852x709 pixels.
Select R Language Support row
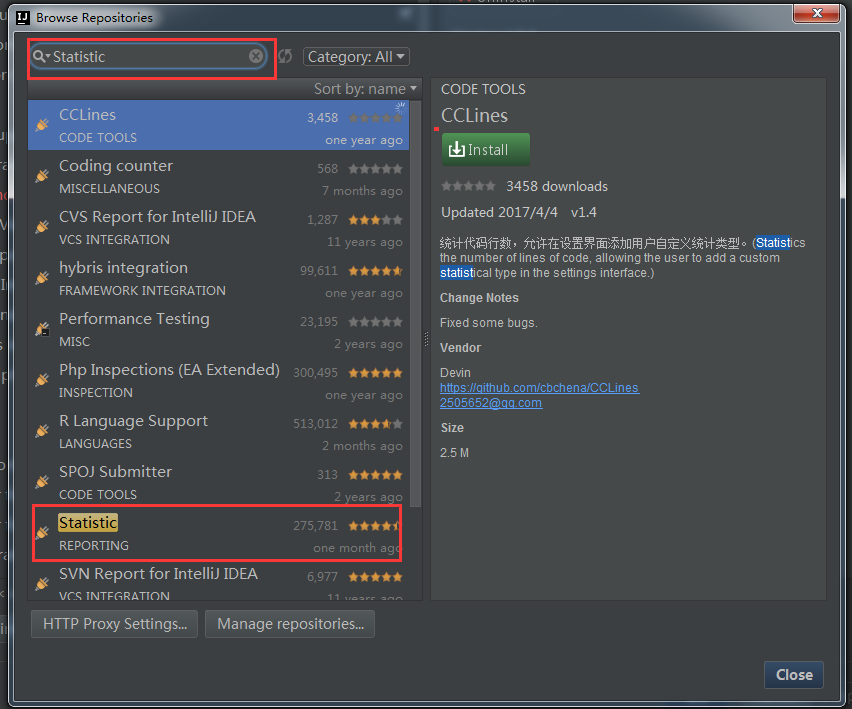click(x=218, y=431)
